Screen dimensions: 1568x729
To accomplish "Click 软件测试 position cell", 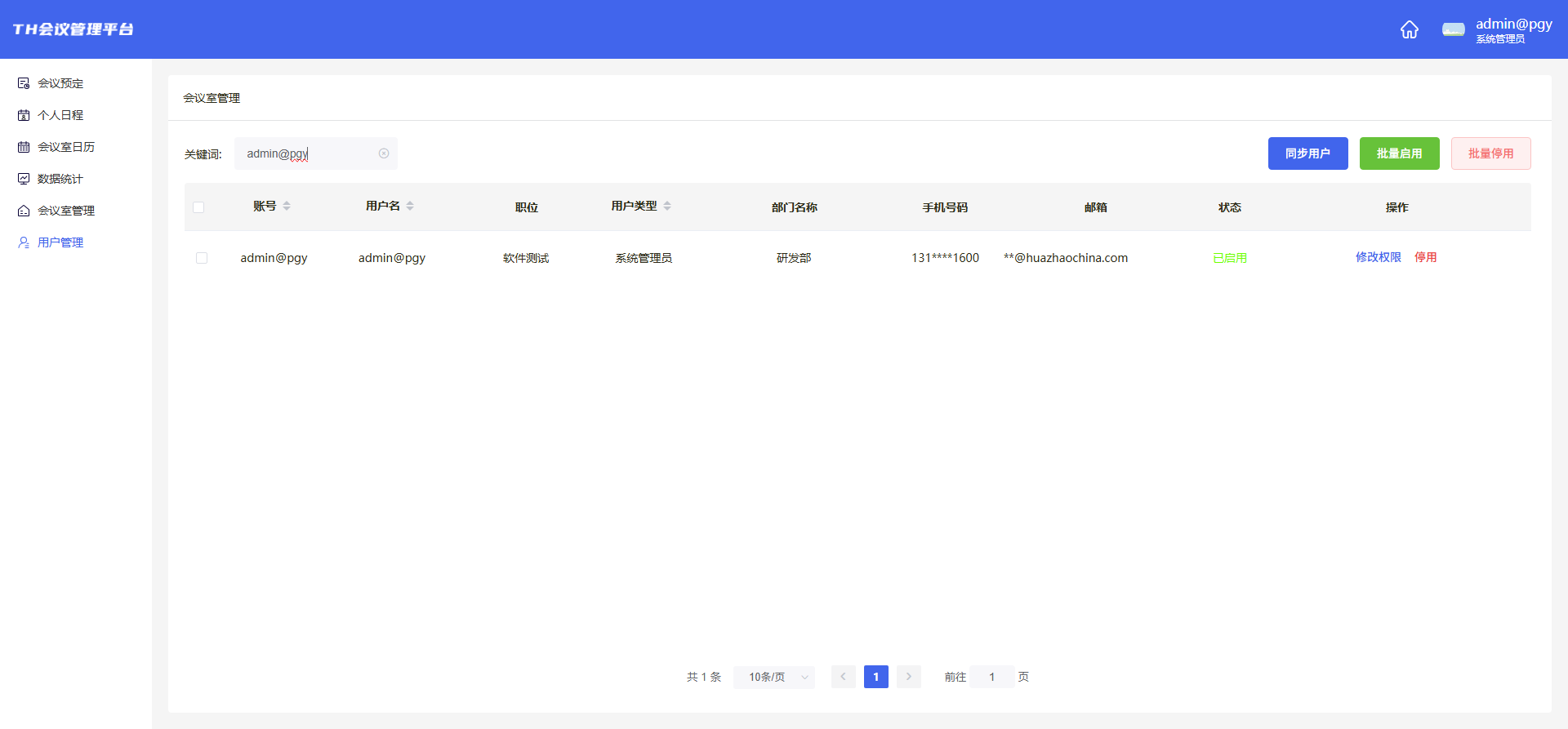I will (526, 258).
